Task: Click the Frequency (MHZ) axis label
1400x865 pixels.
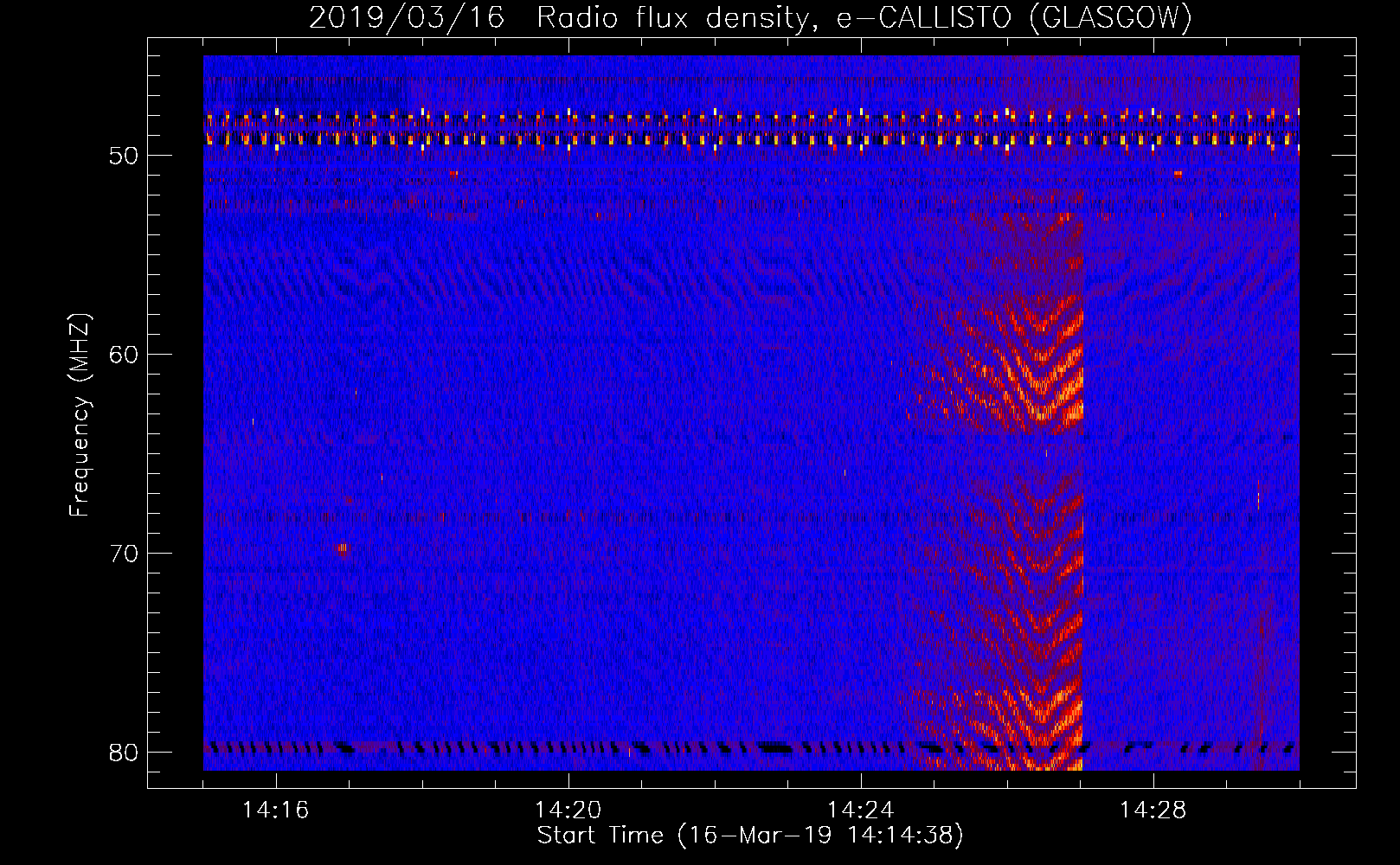Action: click(80, 415)
